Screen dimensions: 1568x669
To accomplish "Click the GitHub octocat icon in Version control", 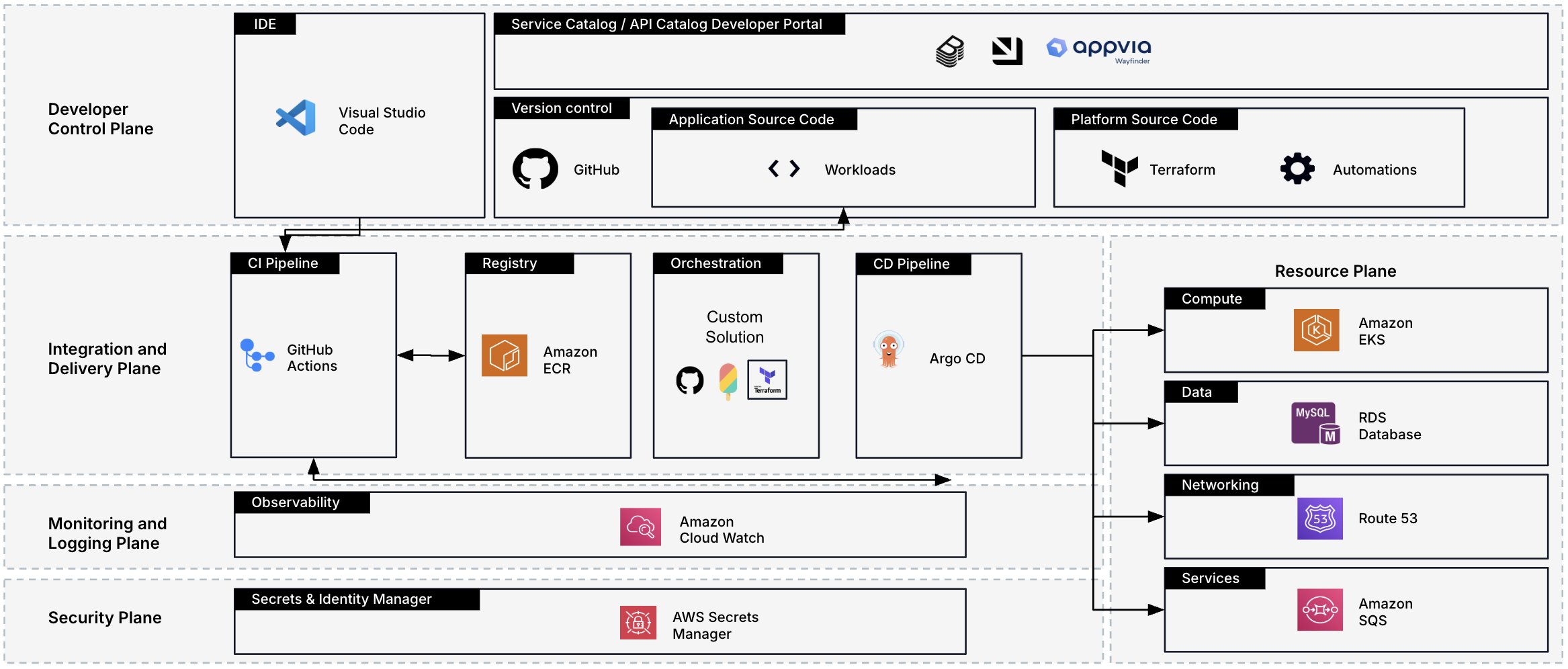I will [535, 169].
